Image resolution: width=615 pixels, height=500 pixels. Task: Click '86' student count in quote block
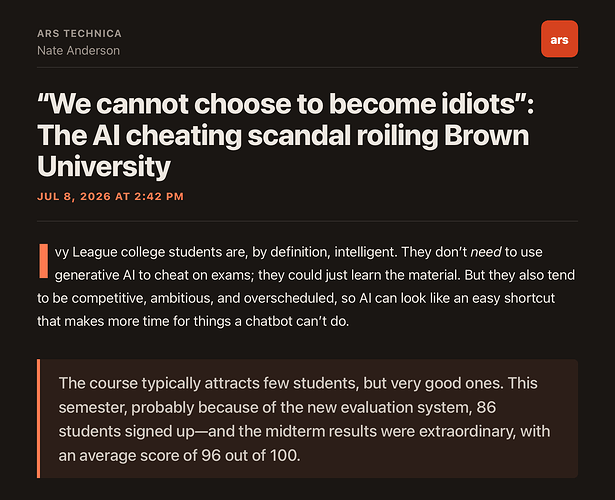pyautogui.click(x=486, y=407)
